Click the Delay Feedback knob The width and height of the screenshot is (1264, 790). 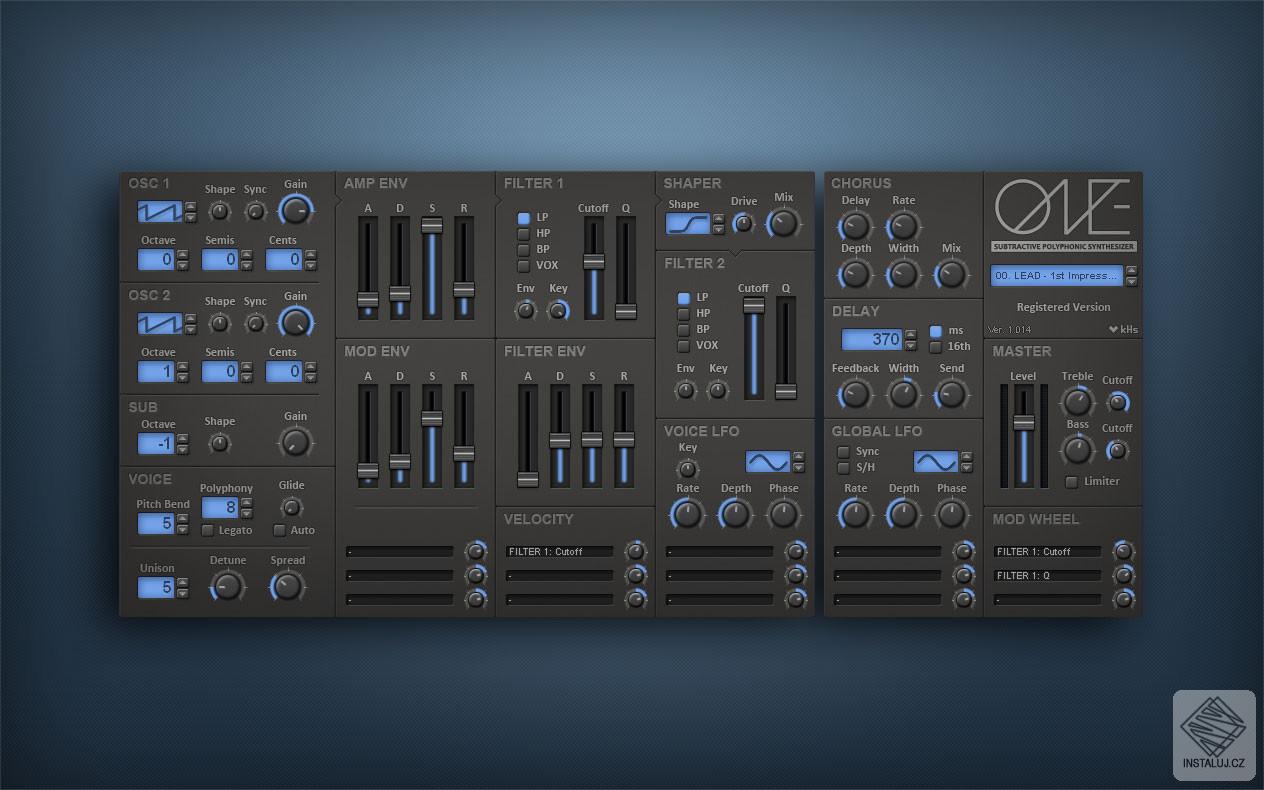855,394
